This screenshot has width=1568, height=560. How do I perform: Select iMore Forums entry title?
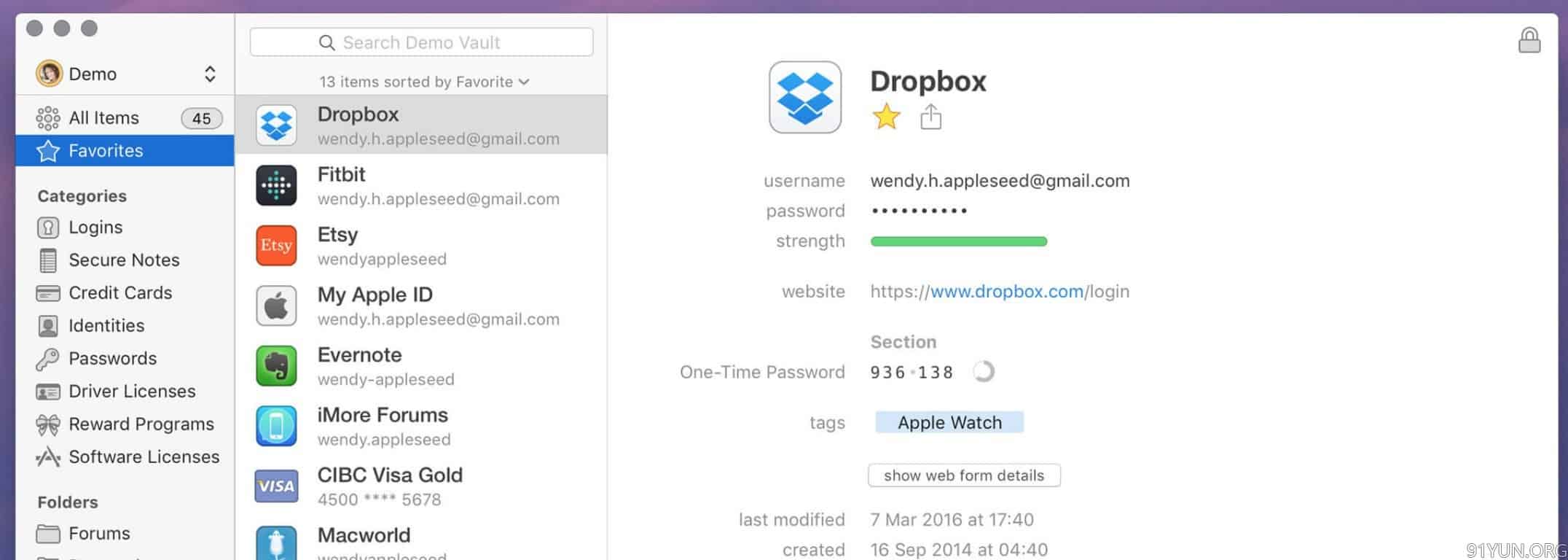pos(383,415)
